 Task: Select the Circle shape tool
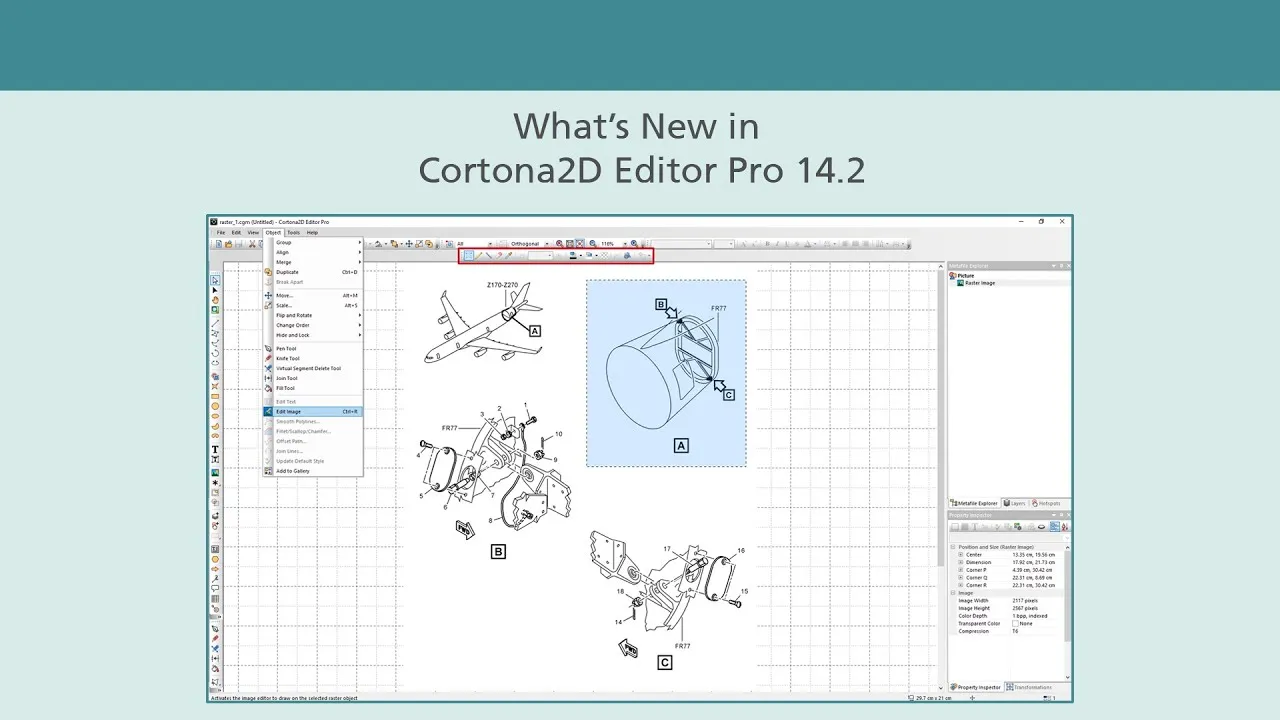click(x=215, y=406)
